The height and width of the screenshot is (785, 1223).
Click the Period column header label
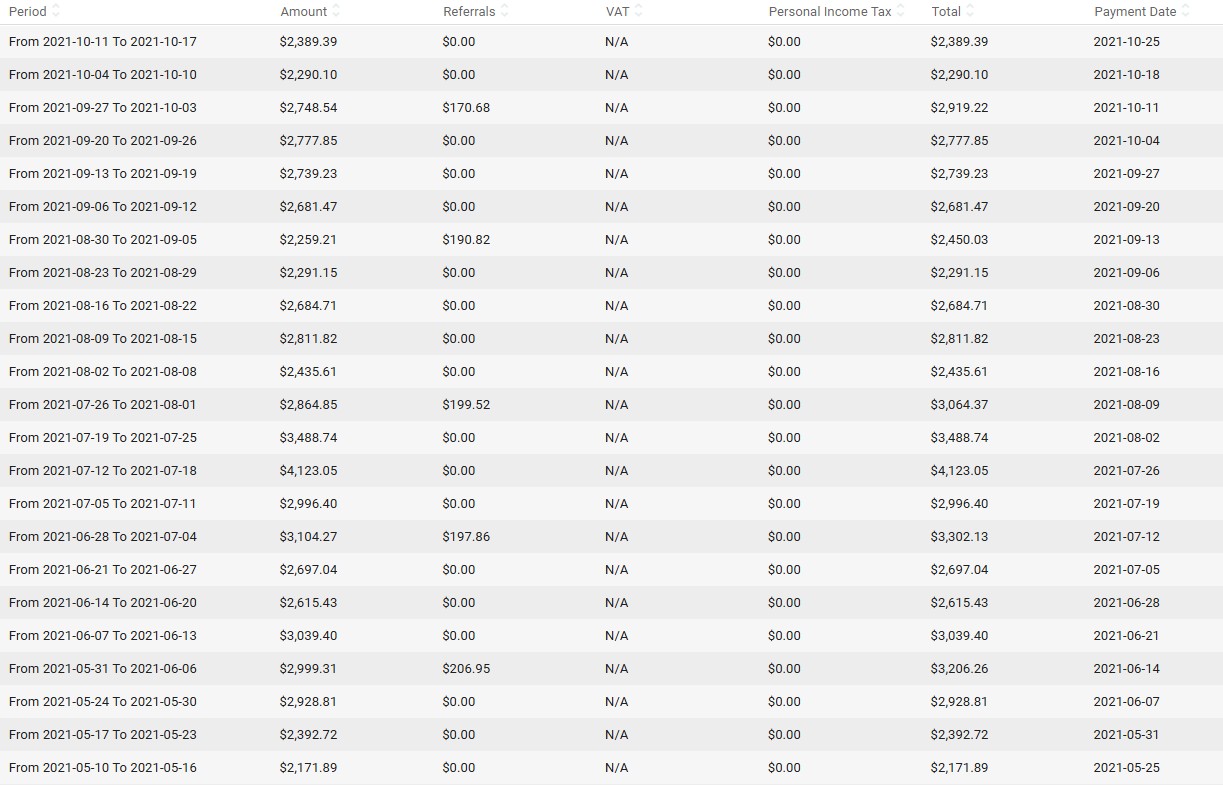(28, 12)
